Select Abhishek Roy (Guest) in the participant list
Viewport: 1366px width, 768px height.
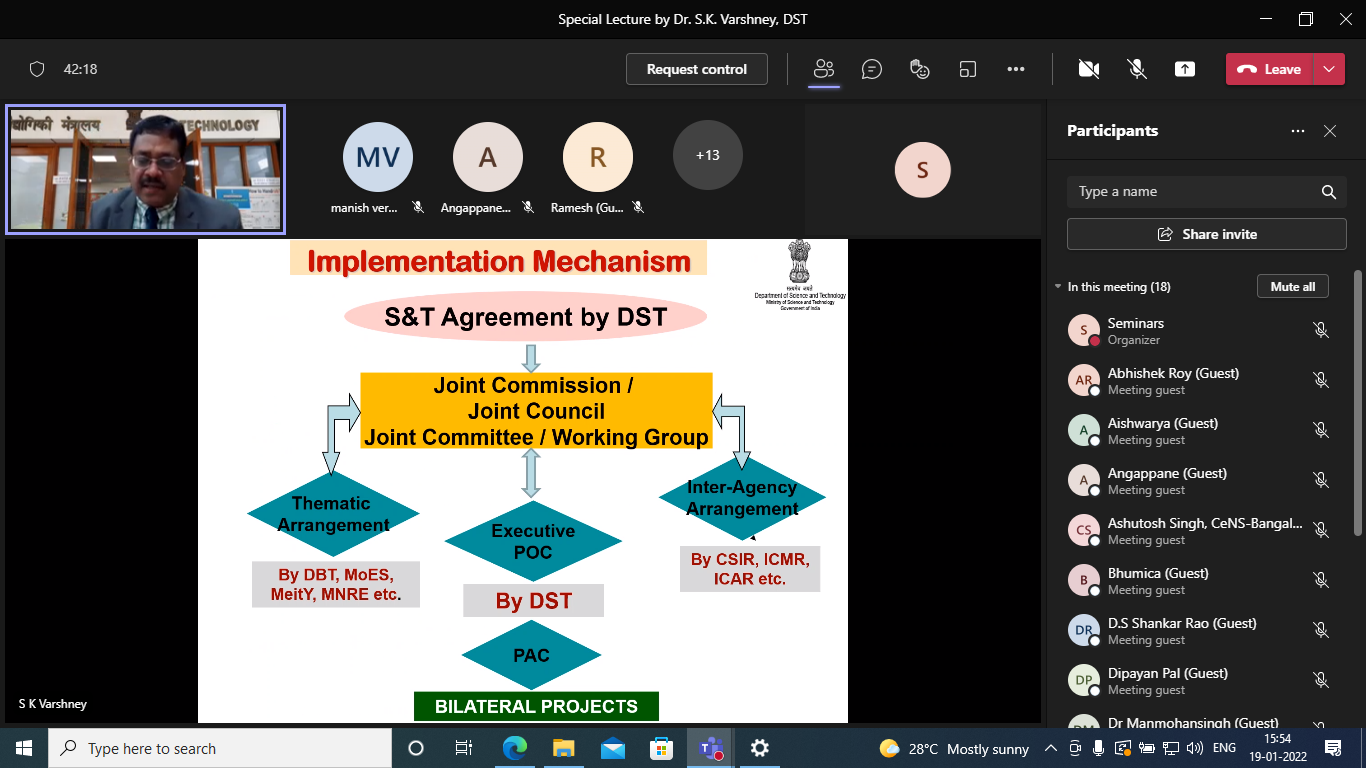[x=1200, y=381]
